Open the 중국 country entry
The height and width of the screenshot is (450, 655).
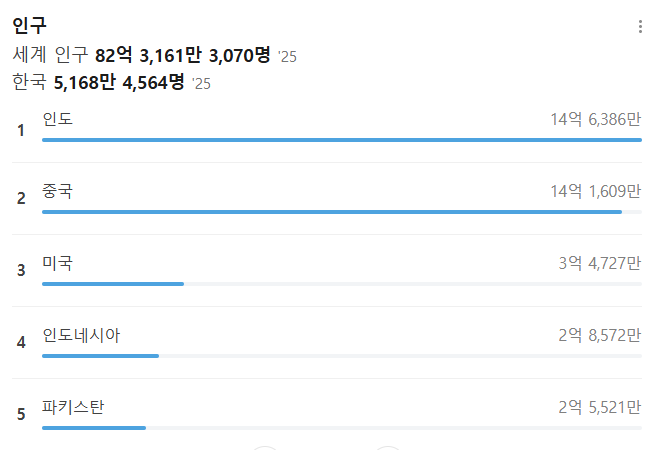58,192
